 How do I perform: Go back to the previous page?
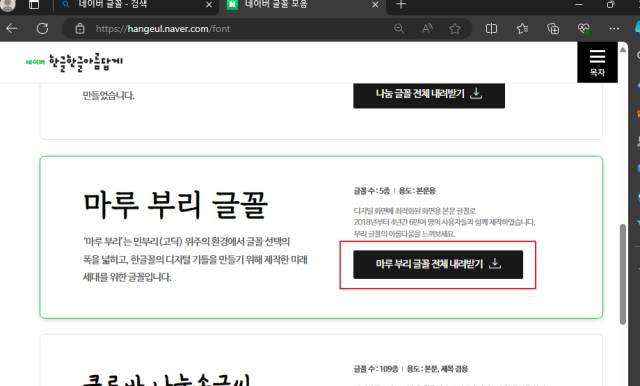click(x=12, y=29)
